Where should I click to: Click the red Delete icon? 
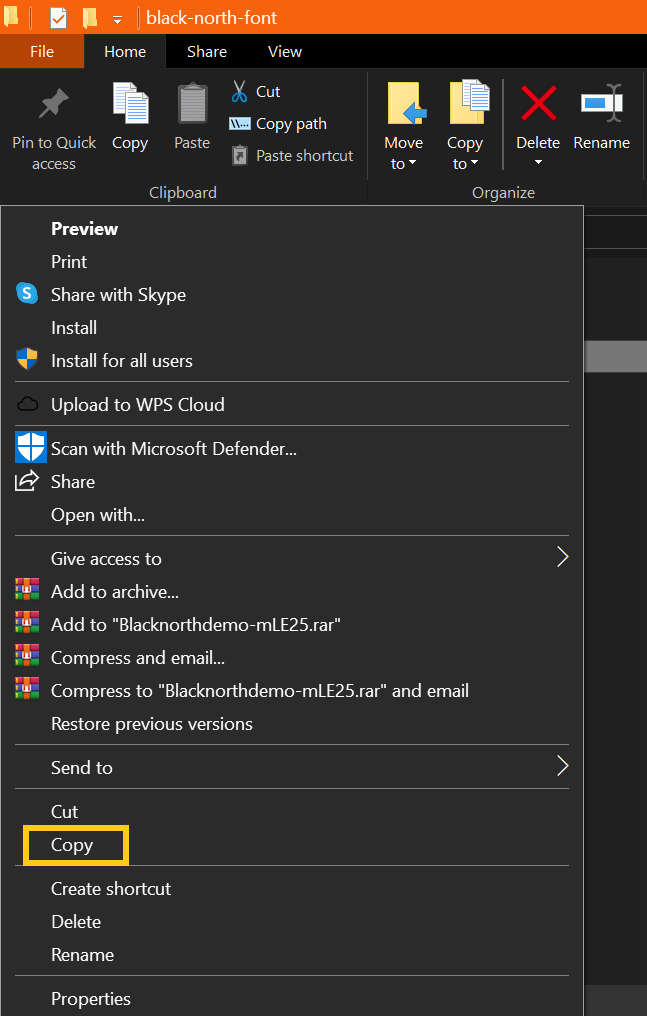(538, 103)
